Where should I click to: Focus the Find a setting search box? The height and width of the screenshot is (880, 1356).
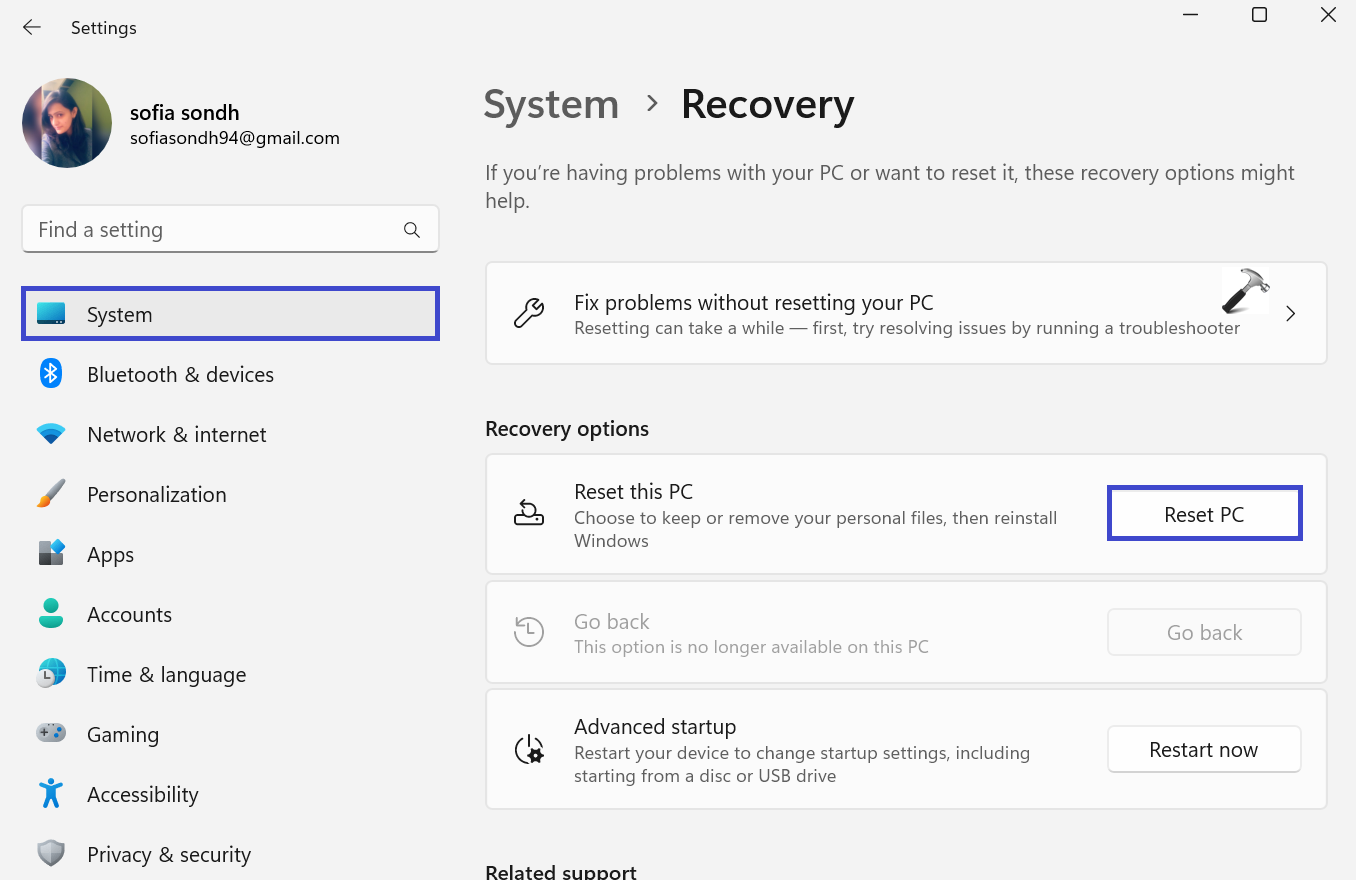215,230
